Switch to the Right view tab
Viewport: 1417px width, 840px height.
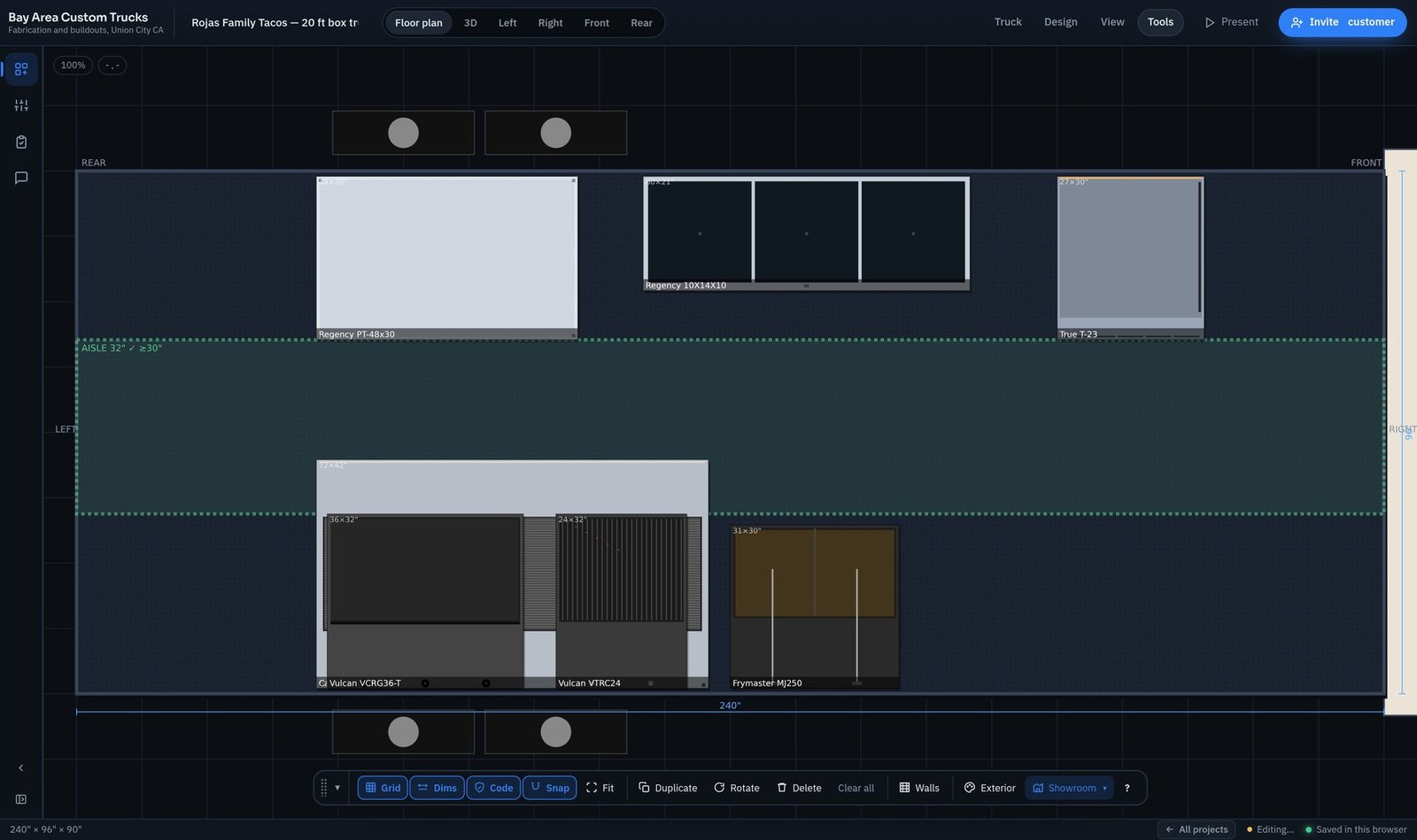click(x=550, y=23)
